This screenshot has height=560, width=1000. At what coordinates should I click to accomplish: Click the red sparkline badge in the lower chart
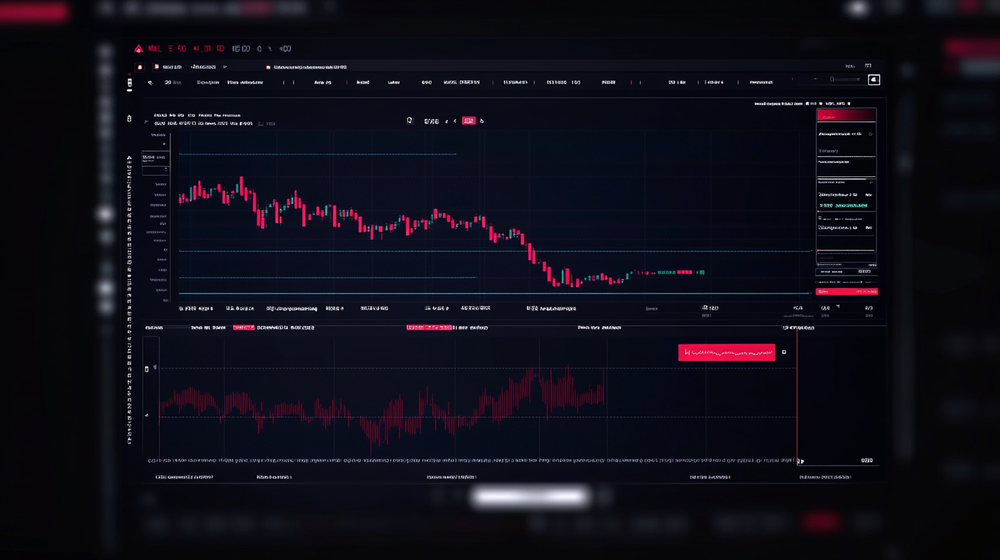pos(726,352)
